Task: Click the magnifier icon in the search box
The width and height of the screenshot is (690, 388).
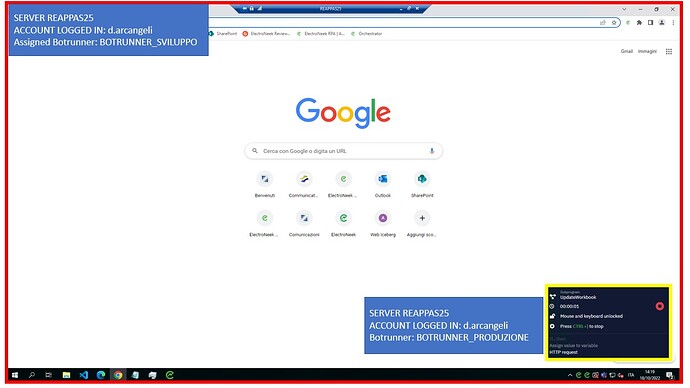Action: [x=255, y=151]
